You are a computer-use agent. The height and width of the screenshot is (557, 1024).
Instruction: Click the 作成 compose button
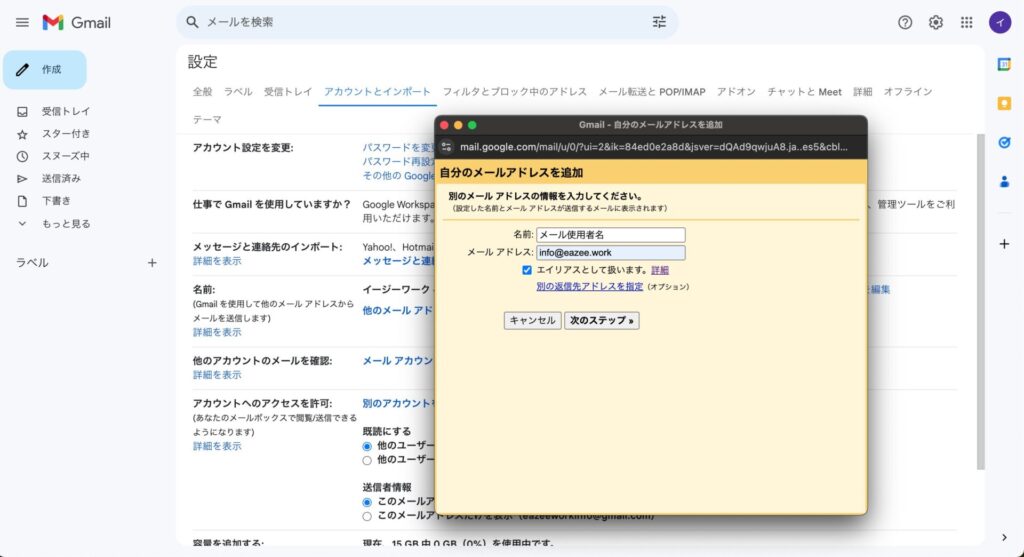(44, 69)
